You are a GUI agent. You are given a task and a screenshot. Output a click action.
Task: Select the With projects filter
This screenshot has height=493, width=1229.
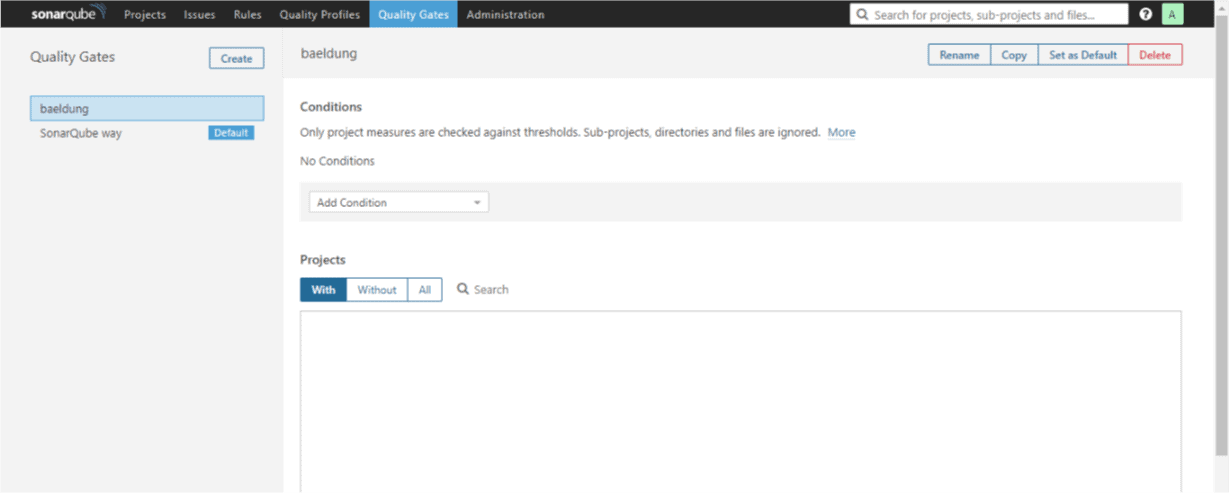[x=323, y=289]
